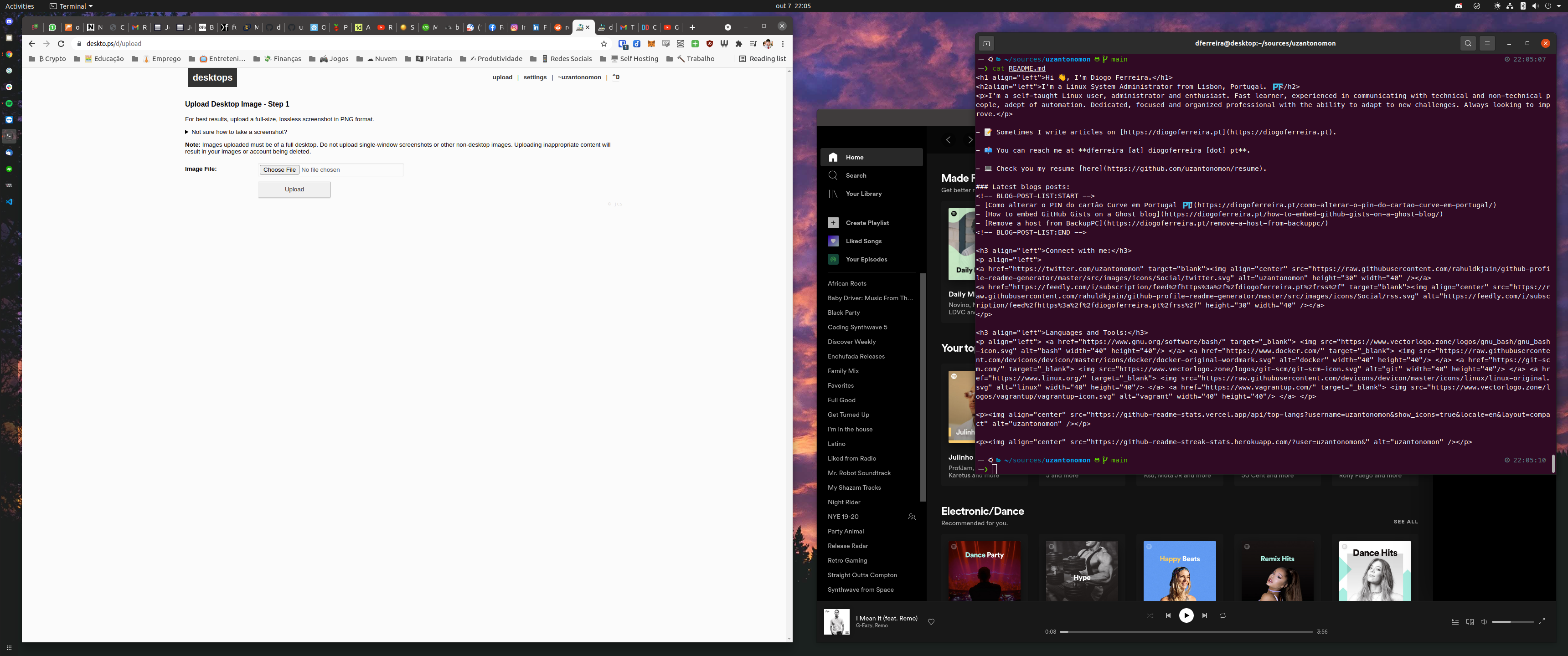
Task: Click the Upload button
Action: click(x=294, y=189)
